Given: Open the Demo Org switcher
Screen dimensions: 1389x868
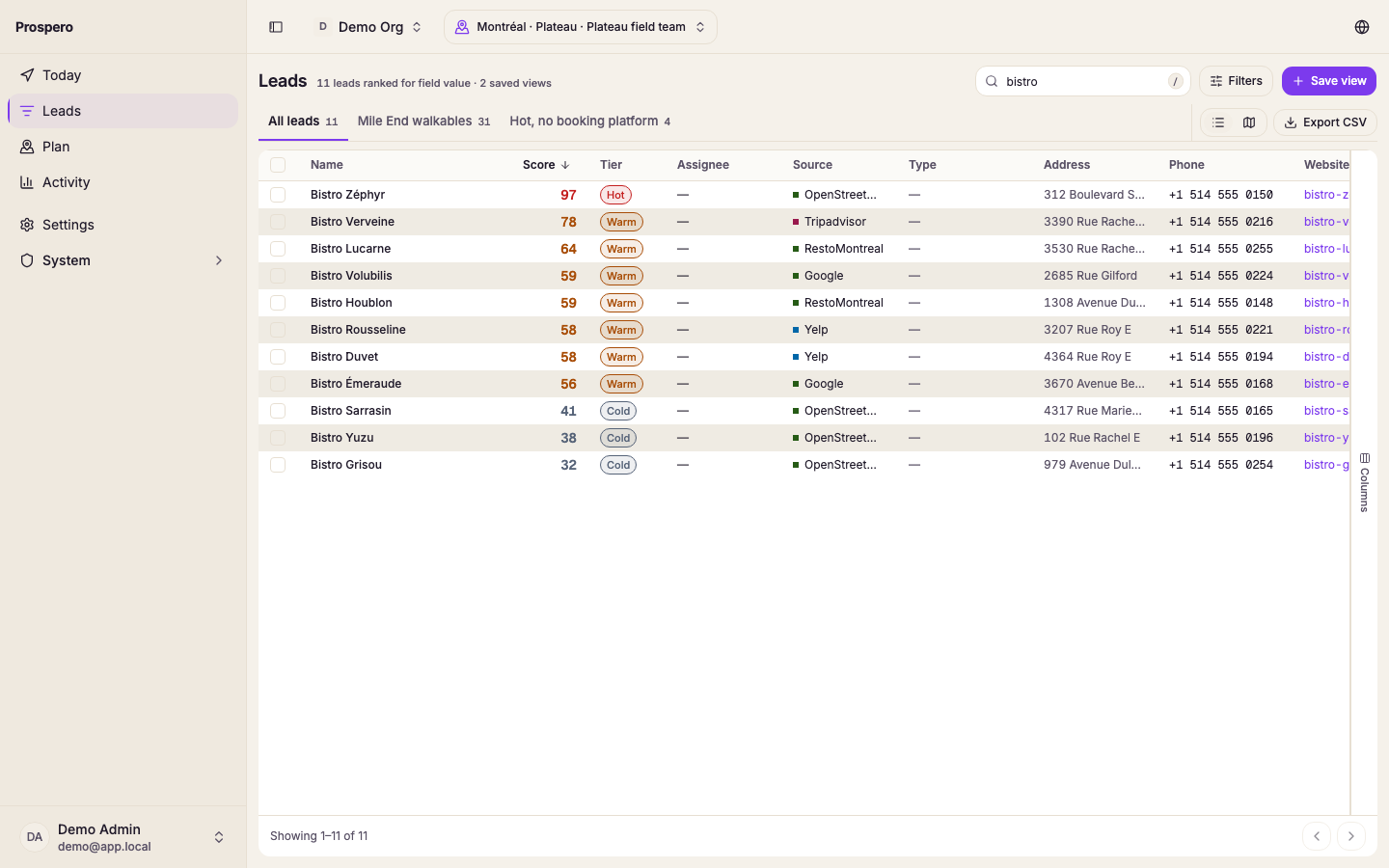Looking at the screenshot, I should (x=370, y=27).
